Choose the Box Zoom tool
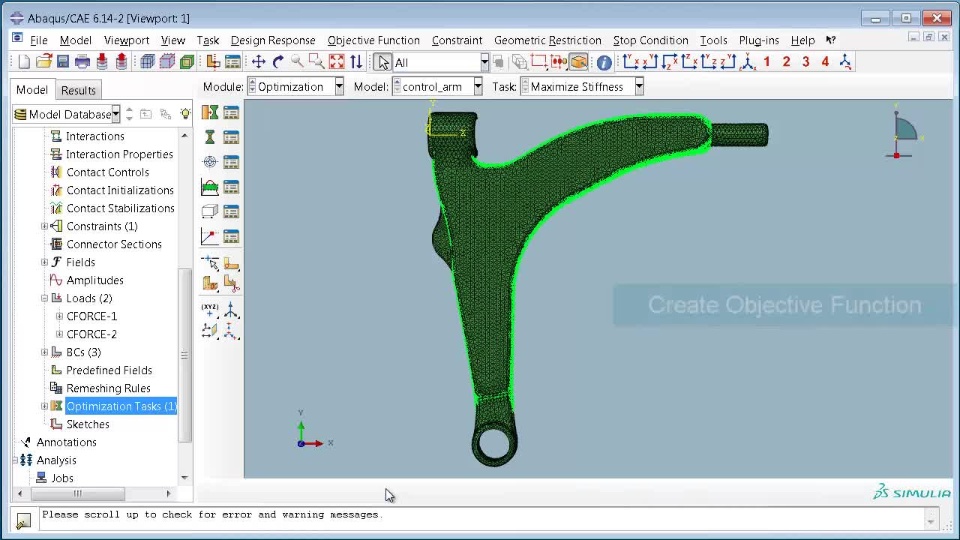960x540 pixels. coord(317,62)
